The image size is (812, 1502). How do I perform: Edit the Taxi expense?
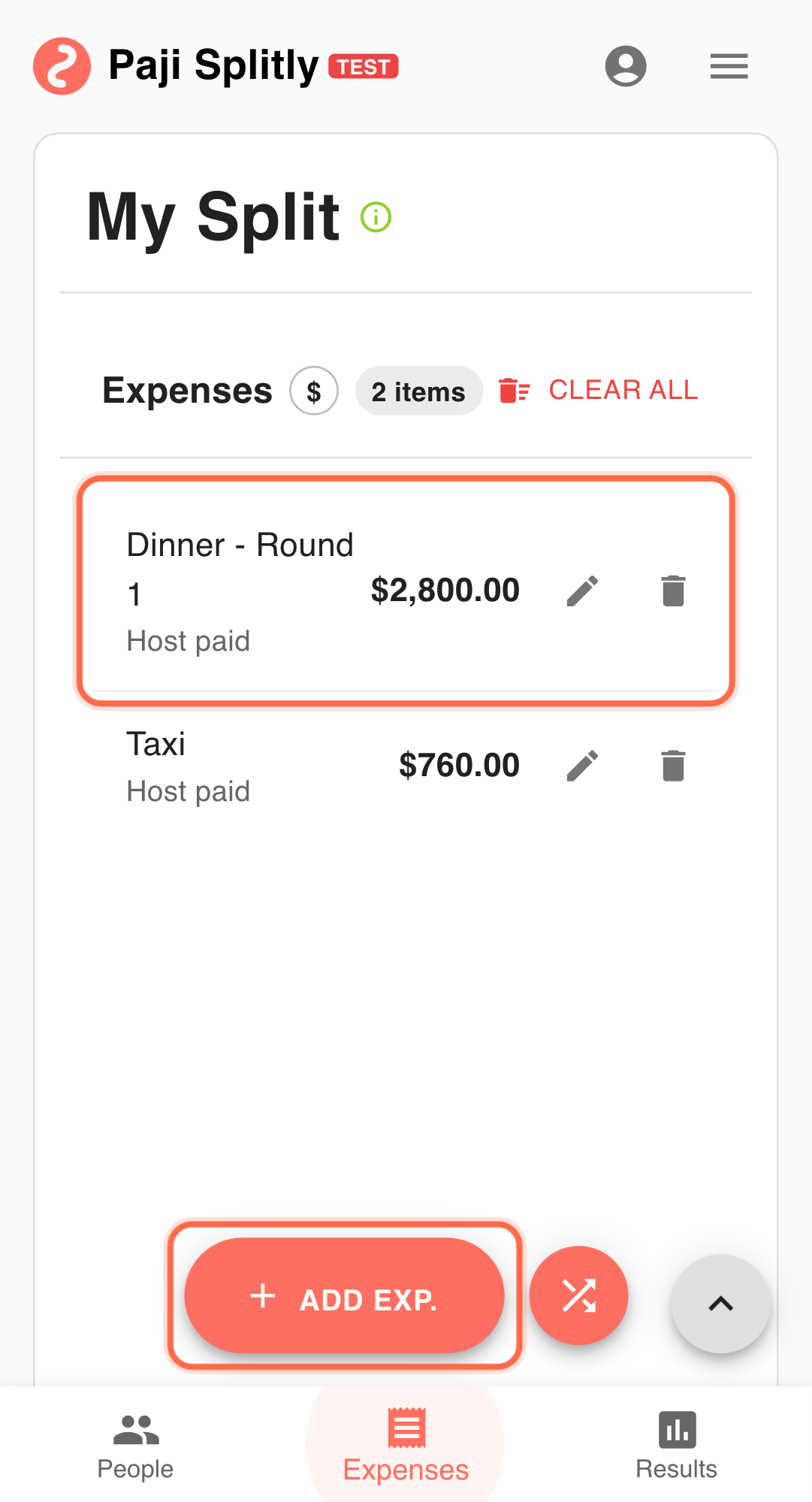tap(582, 766)
